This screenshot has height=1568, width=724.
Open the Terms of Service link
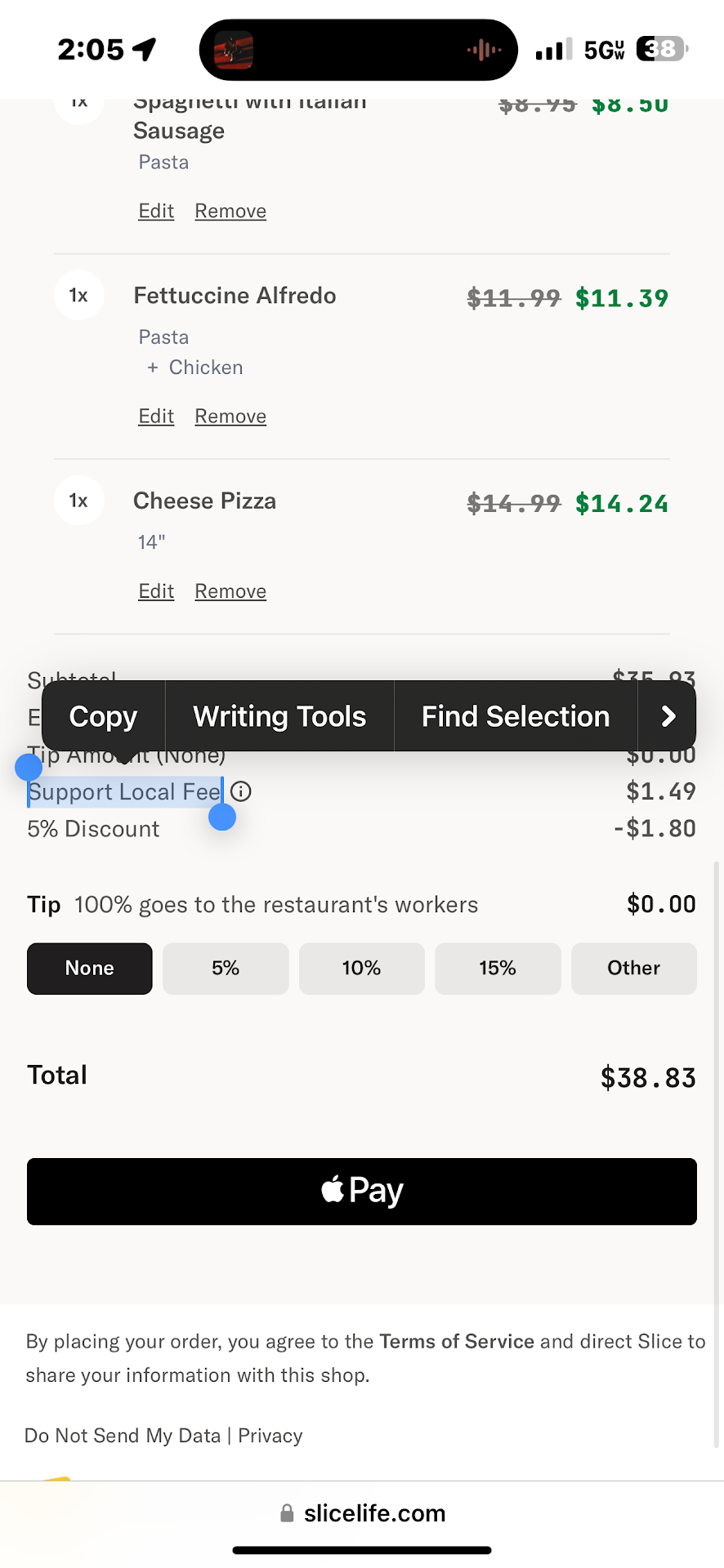457,1342
